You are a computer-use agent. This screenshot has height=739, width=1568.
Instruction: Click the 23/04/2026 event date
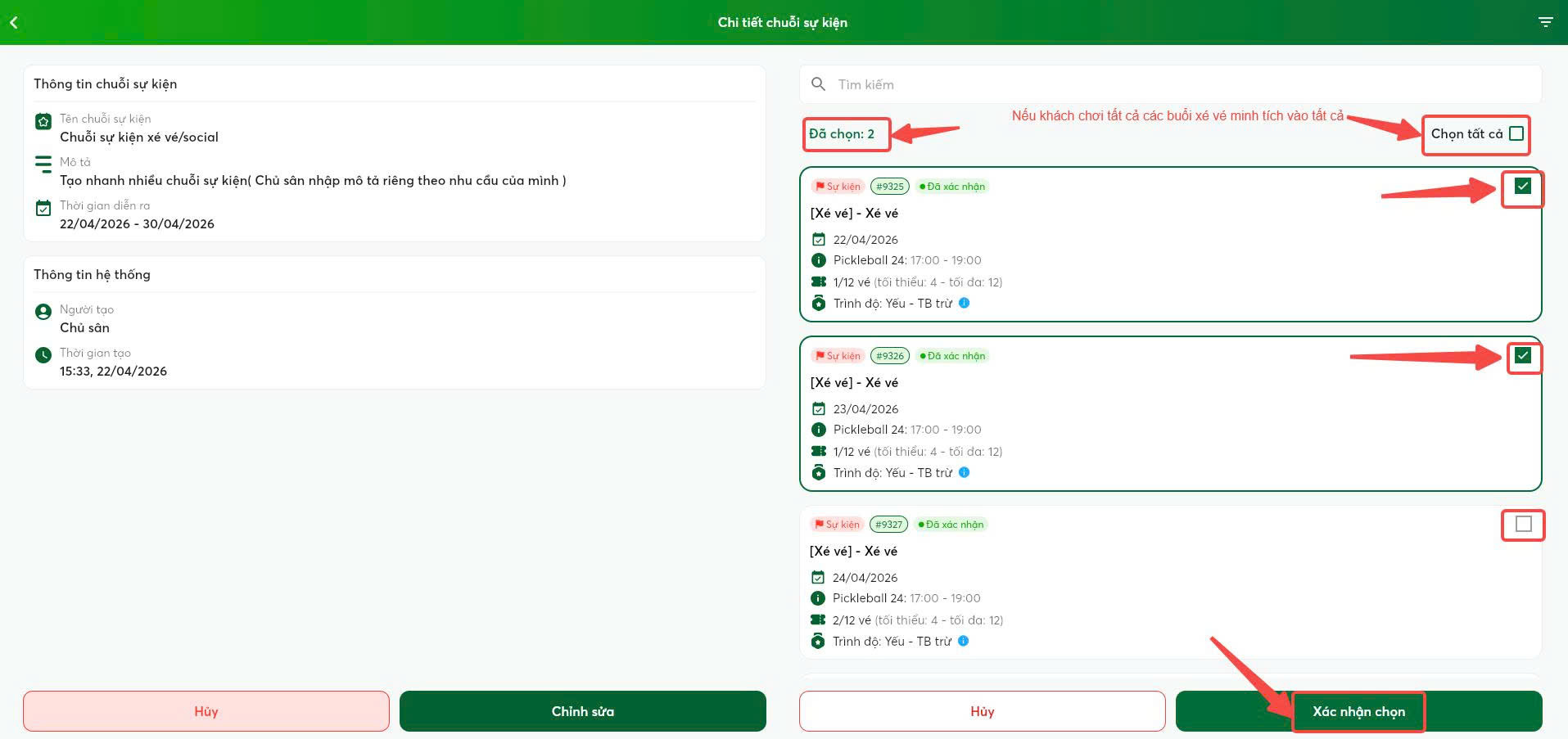[865, 409]
